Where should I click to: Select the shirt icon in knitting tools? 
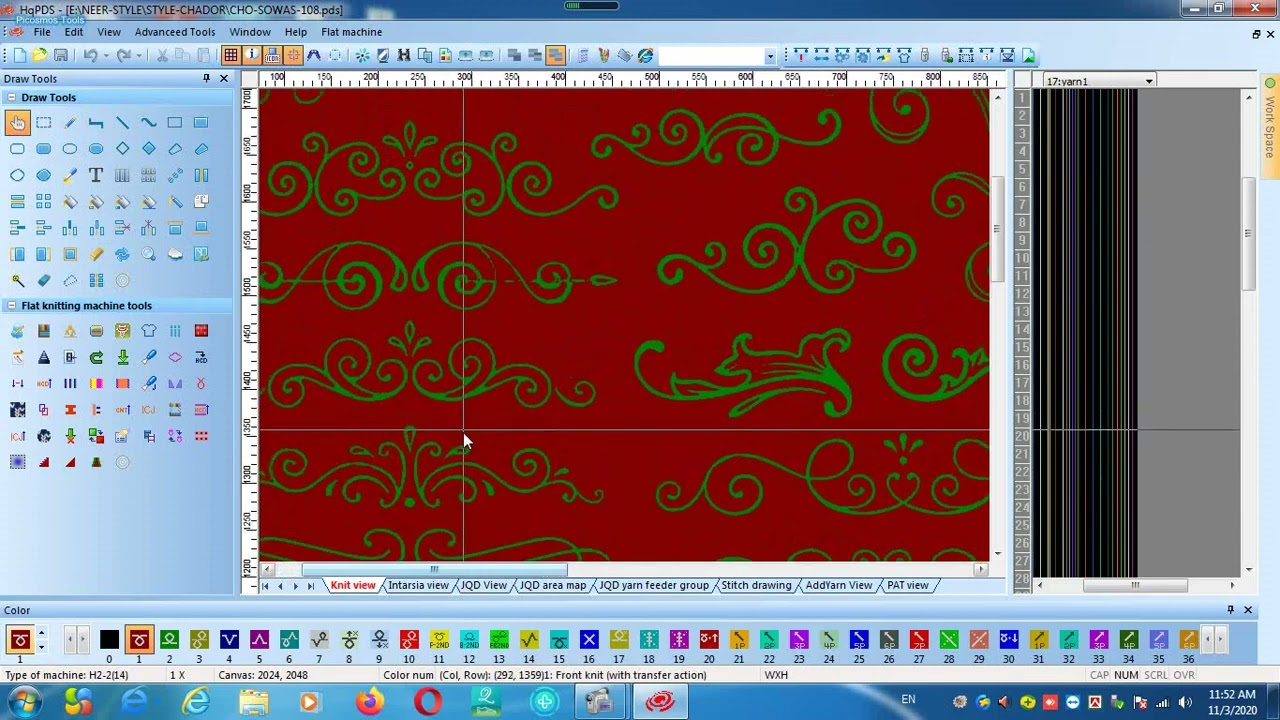pyautogui.click(x=149, y=331)
